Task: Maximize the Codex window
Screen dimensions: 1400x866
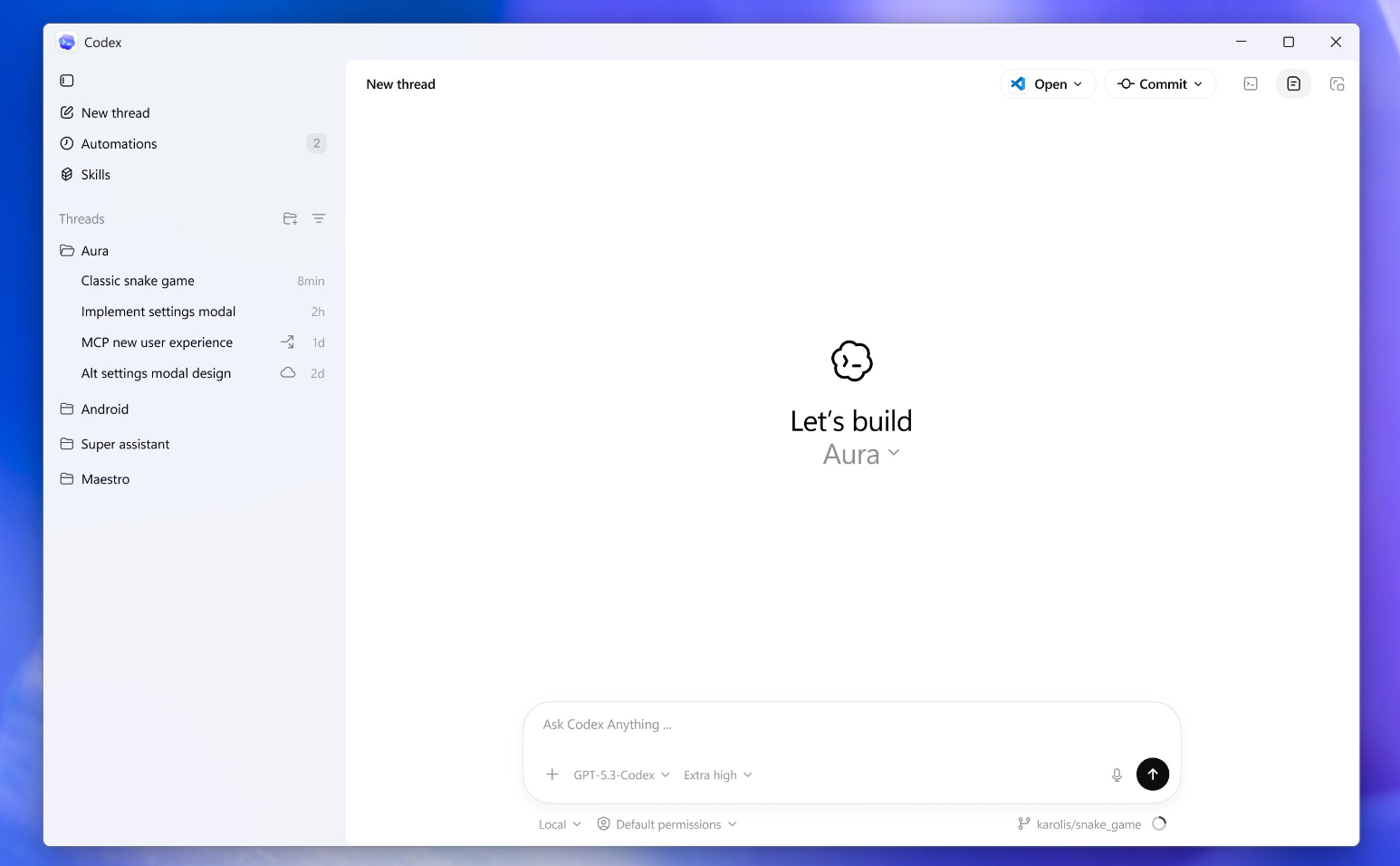Action: pos(1289,42)
